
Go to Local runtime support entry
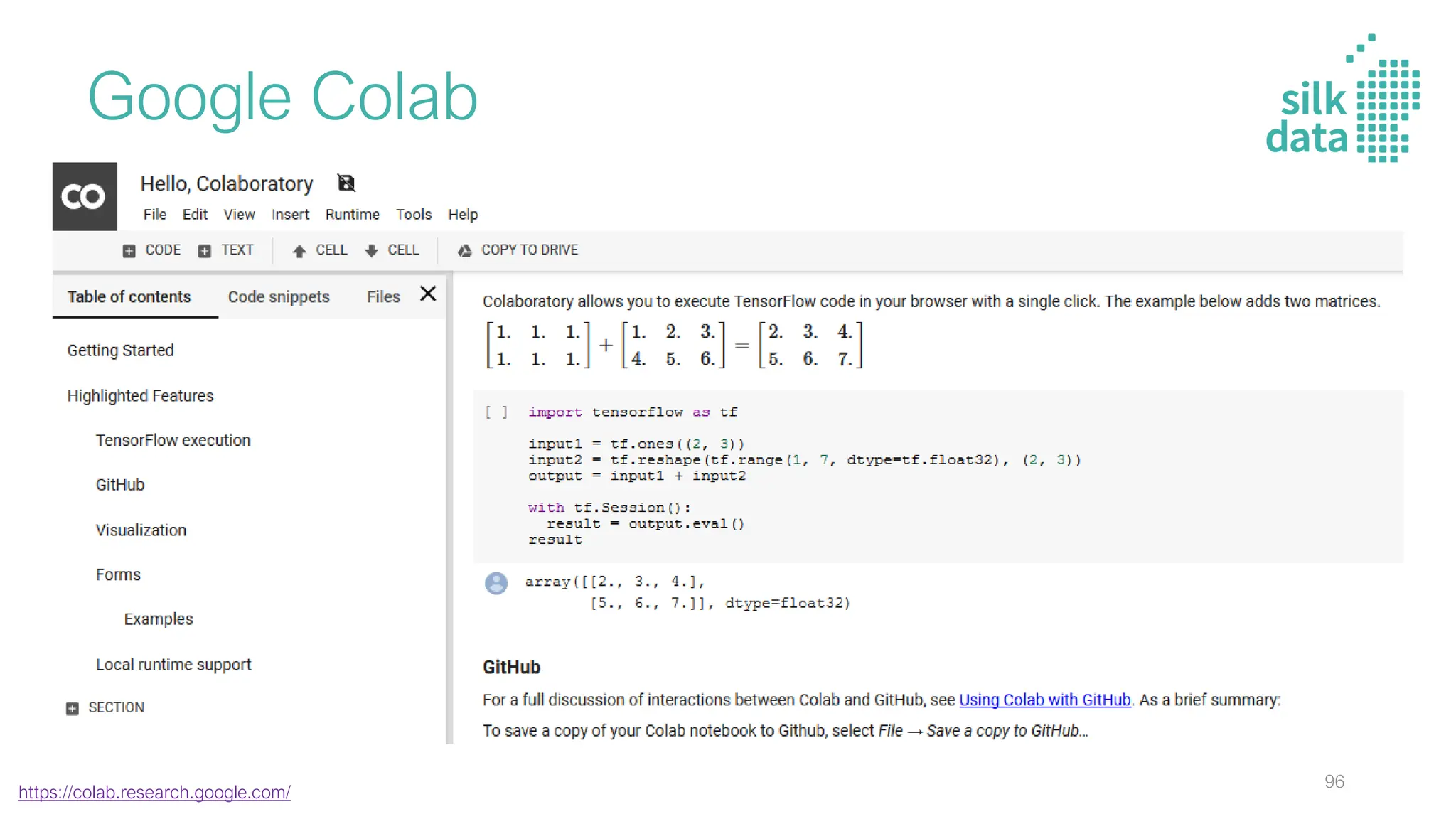click(173, 665)
